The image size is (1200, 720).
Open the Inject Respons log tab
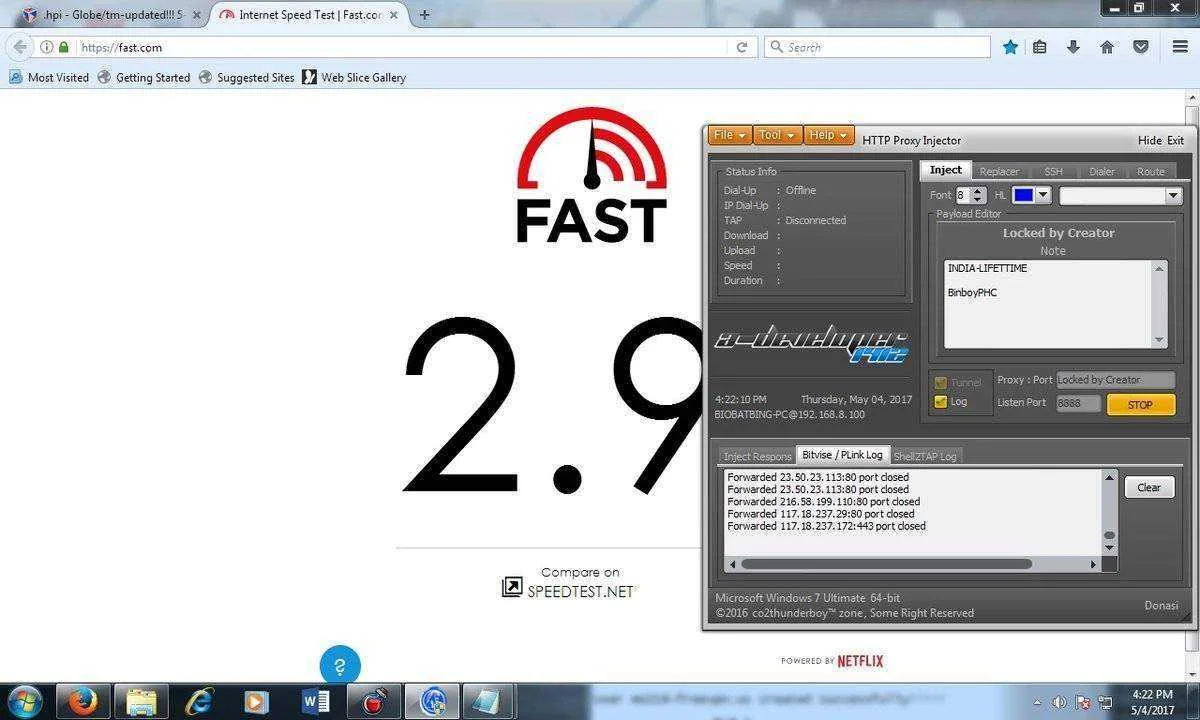point(757,456)
